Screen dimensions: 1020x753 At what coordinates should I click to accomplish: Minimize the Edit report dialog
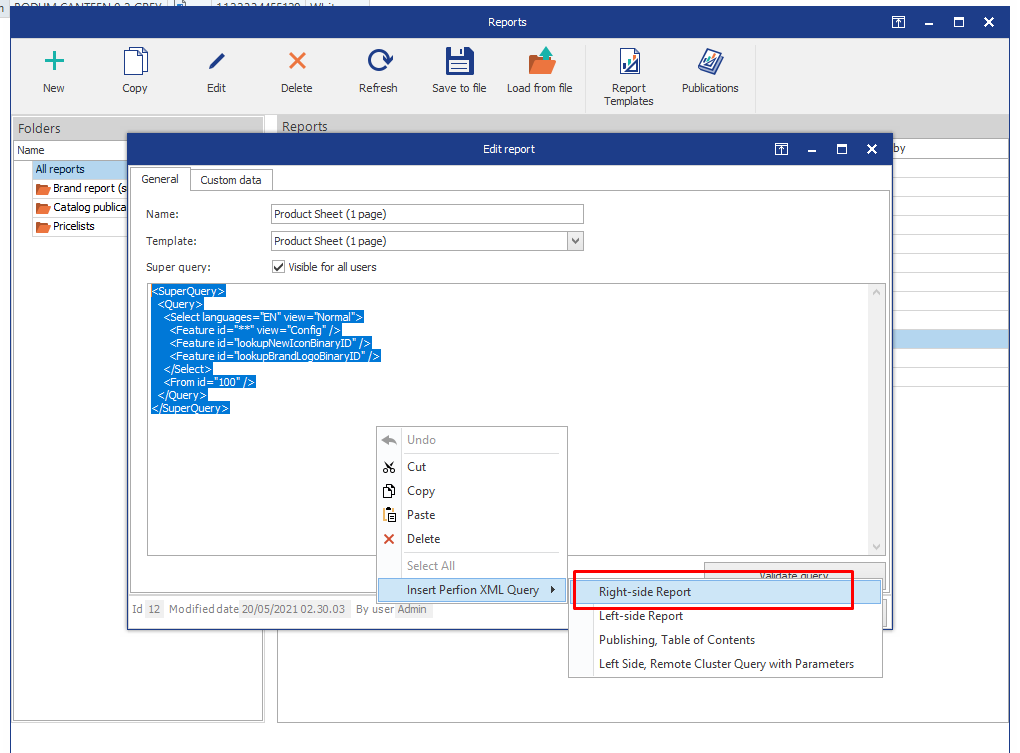[812, 150]
